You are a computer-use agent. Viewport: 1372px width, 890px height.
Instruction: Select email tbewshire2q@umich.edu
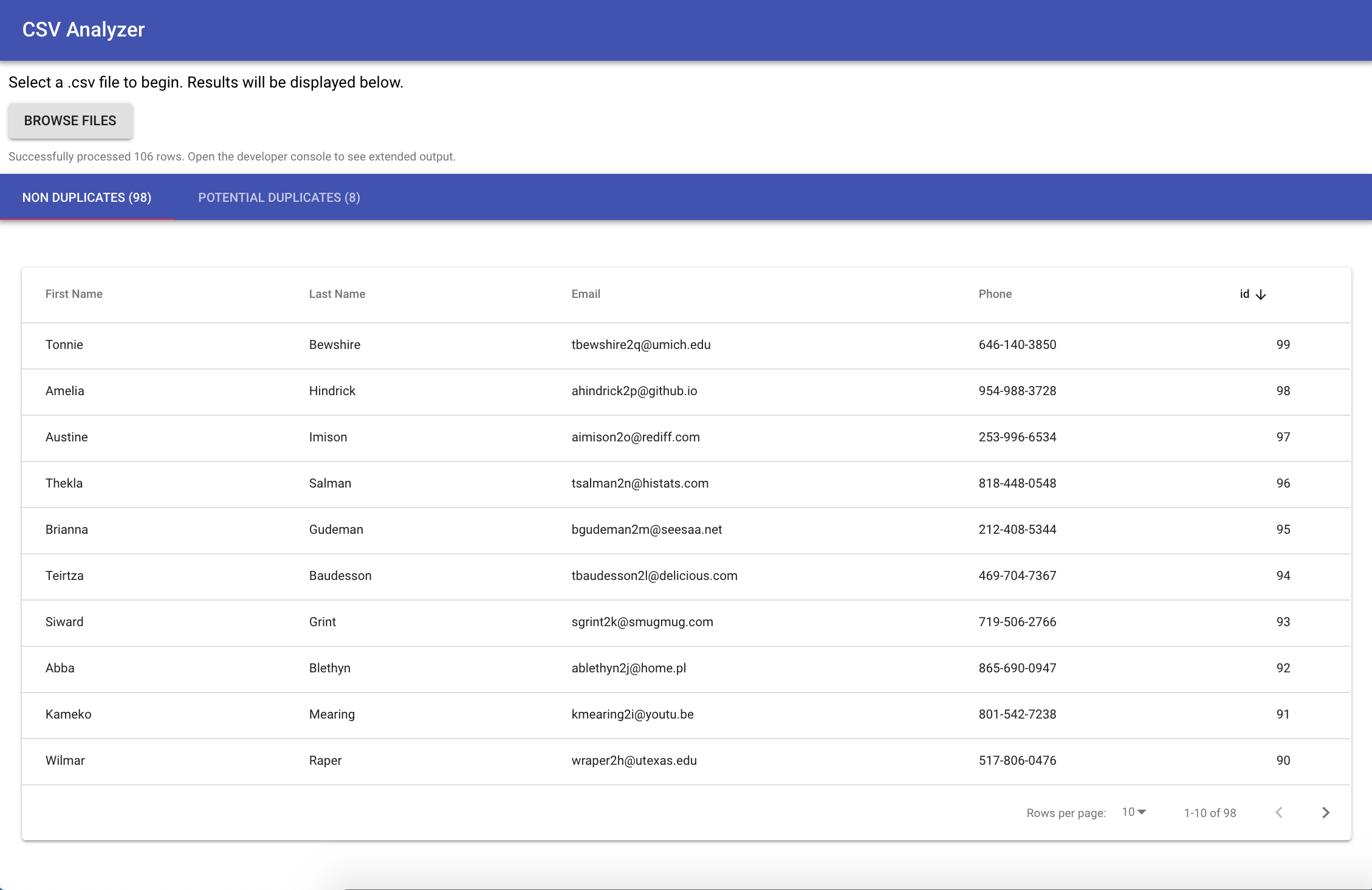pyautogui.click(x=640, y=345)
